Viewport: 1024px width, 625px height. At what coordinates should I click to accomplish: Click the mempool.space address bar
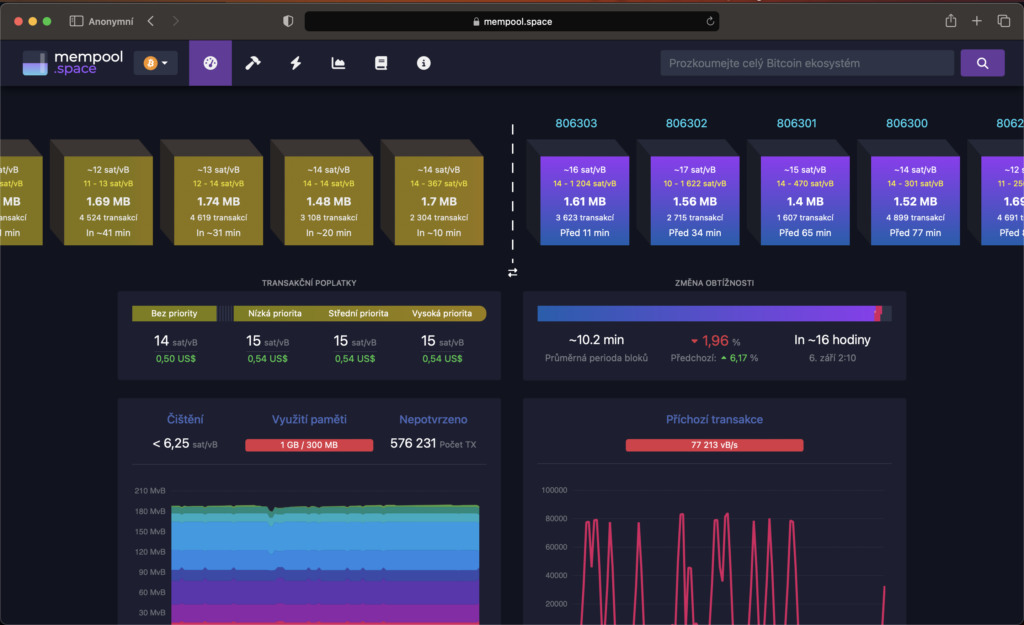(512, 22)
